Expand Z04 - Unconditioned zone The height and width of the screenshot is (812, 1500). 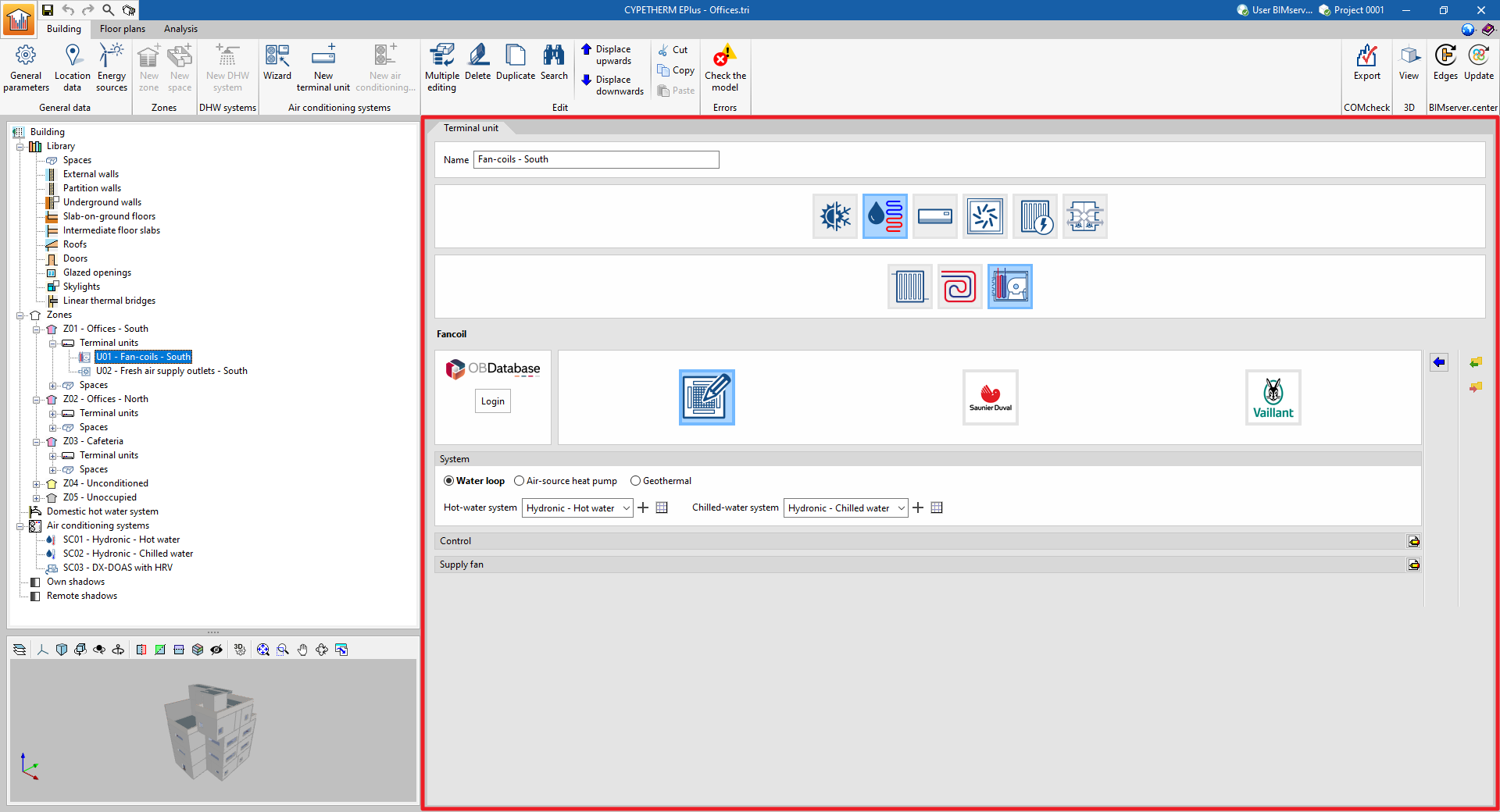pos(36,483)
